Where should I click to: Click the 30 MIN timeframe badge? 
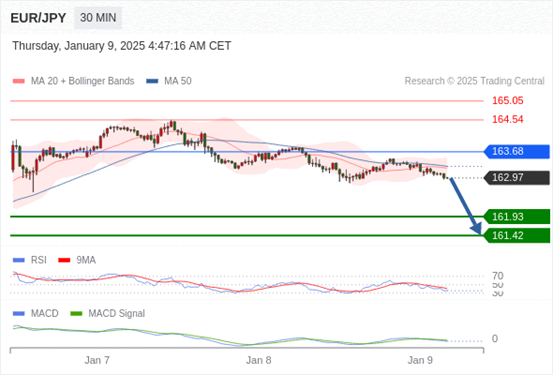[x=98, y=18]
